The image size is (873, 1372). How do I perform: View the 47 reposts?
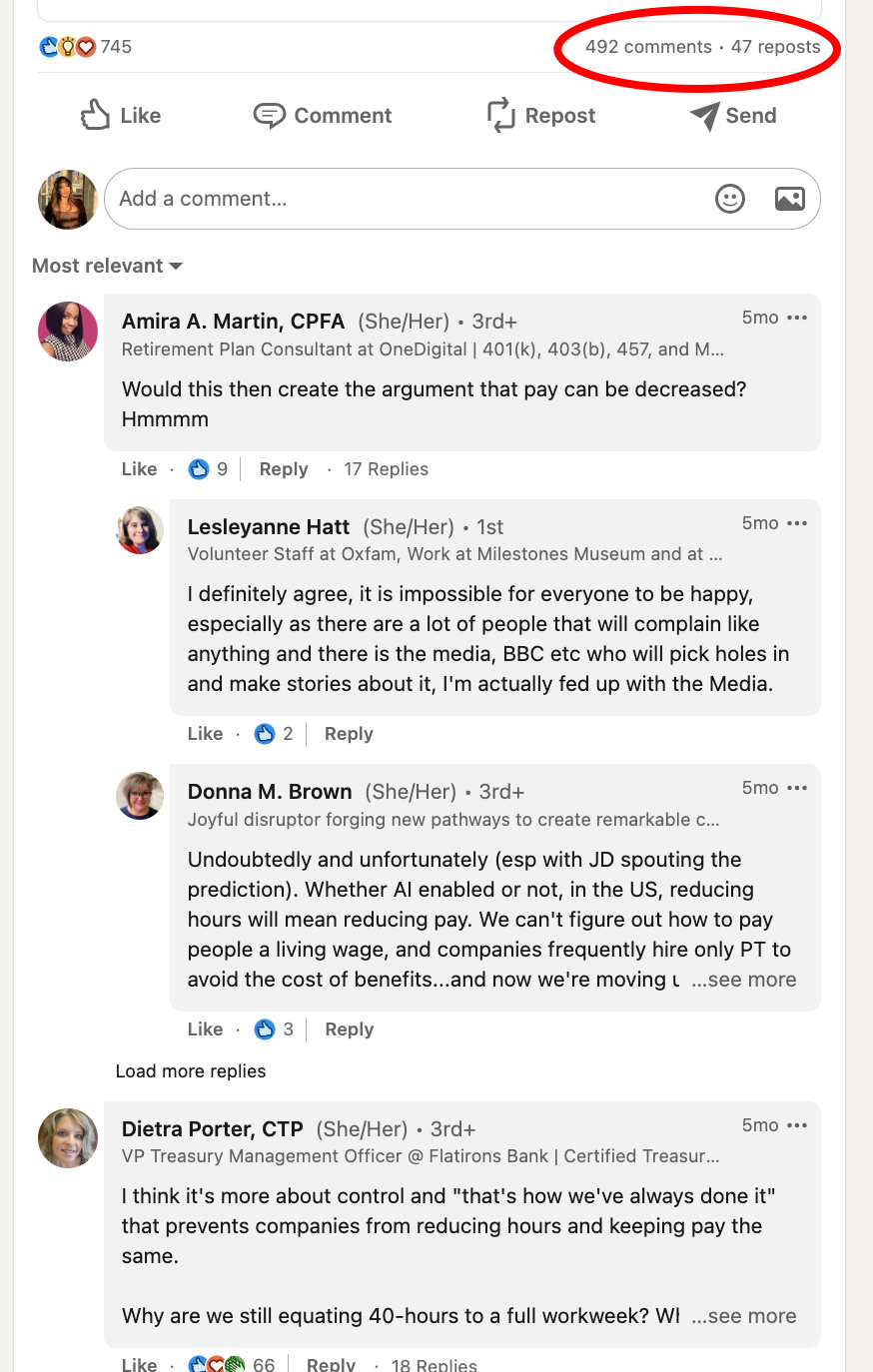tap(775, 47)
